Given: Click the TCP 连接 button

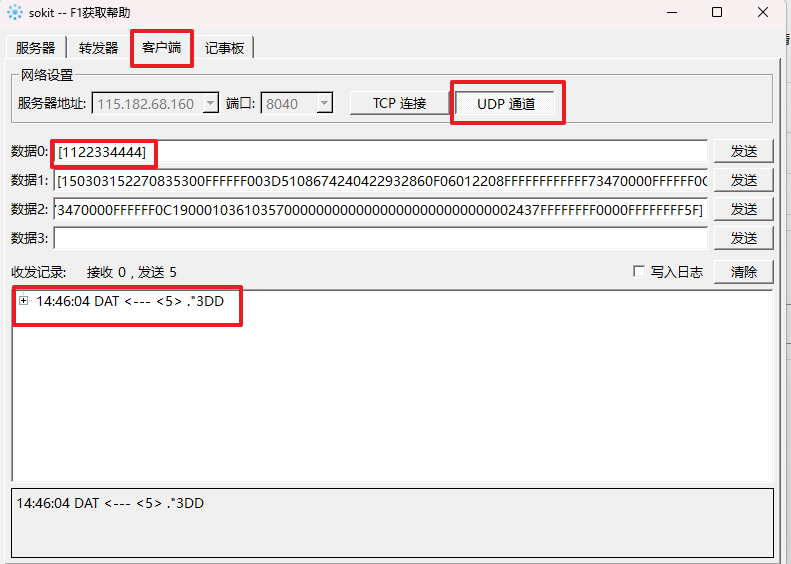Looking at the screenshot, I should click(x=399, y=103).
